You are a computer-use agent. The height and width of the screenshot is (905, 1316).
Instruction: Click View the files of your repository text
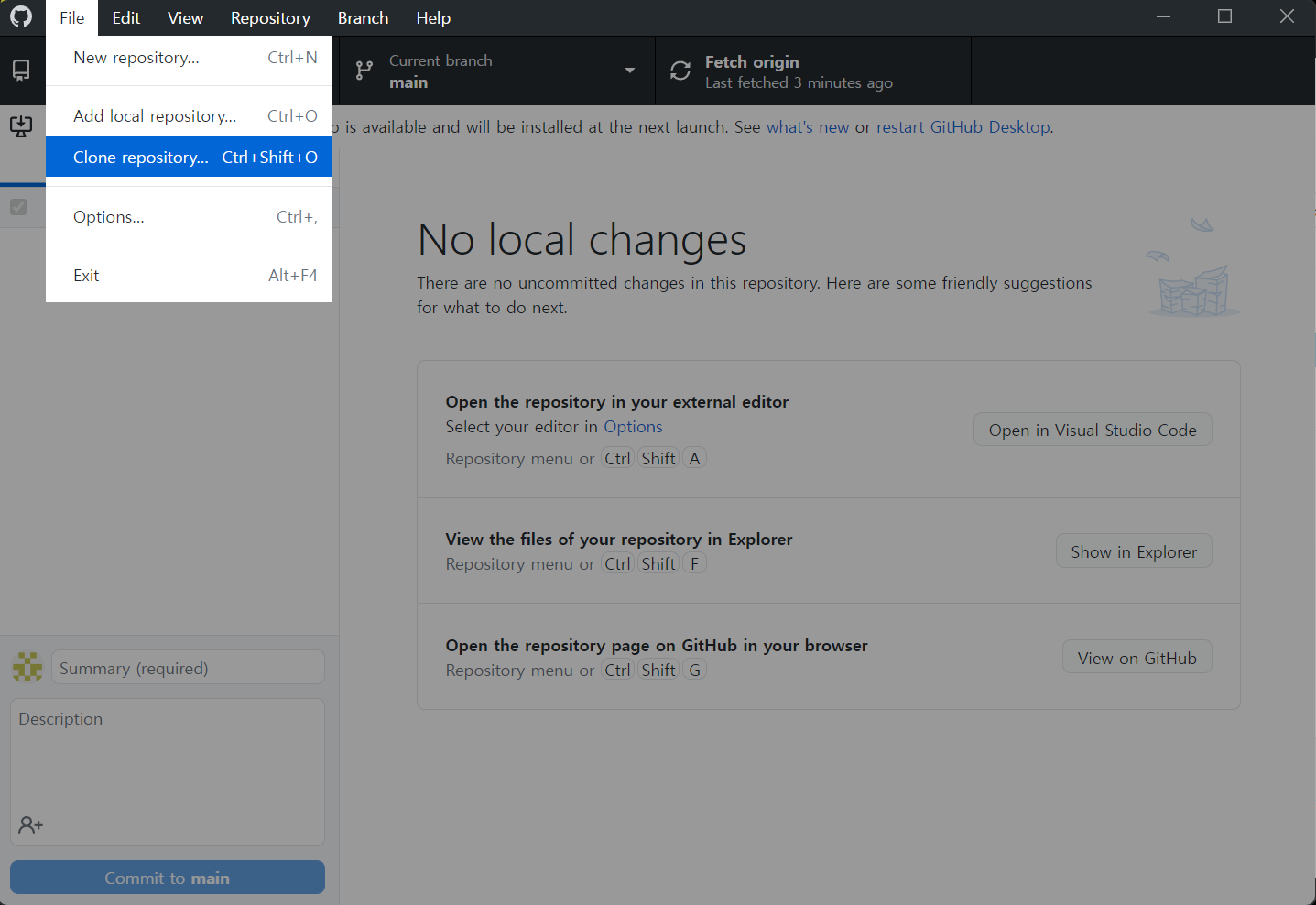tap(619, 540)
